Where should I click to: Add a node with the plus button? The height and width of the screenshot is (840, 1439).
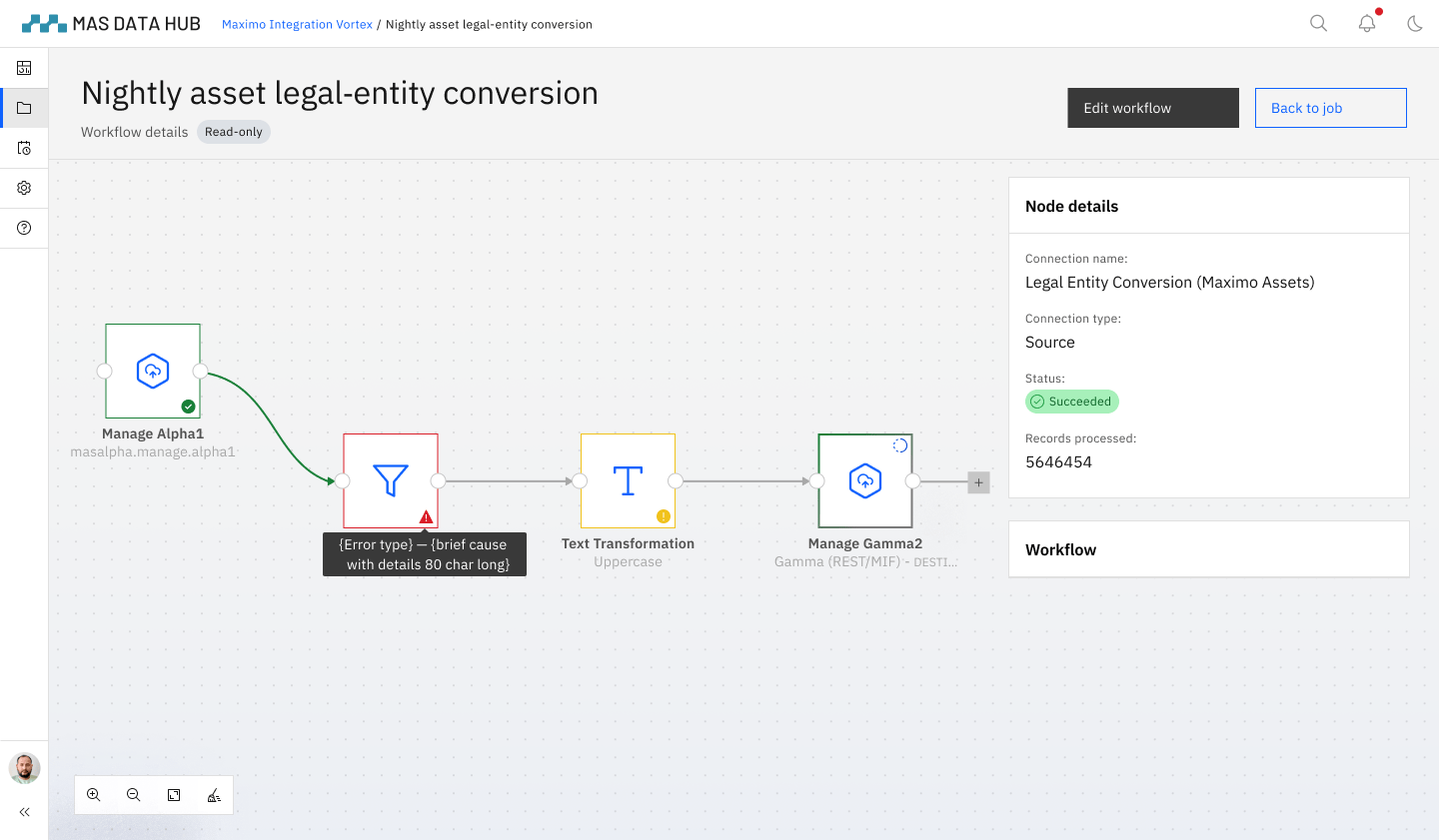pos(978,482)
